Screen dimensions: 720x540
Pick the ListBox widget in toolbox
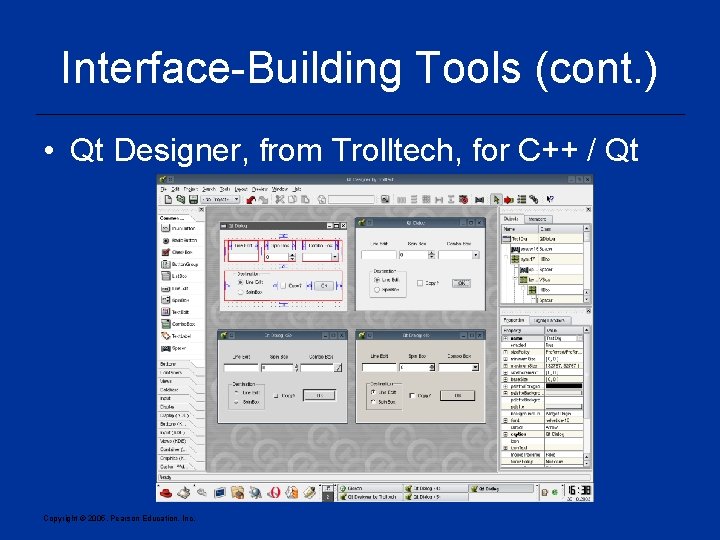tap(174, 276)
